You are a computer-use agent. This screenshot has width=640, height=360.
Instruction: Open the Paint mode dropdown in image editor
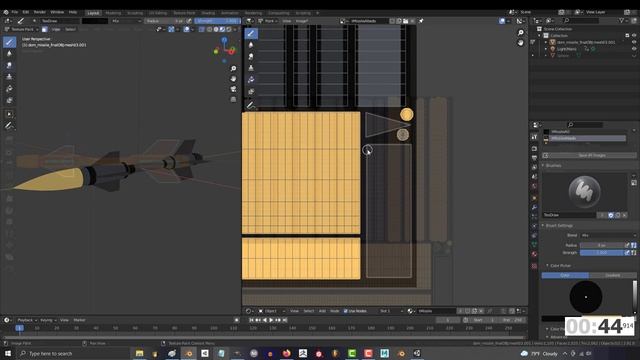[x=268, y=21]
